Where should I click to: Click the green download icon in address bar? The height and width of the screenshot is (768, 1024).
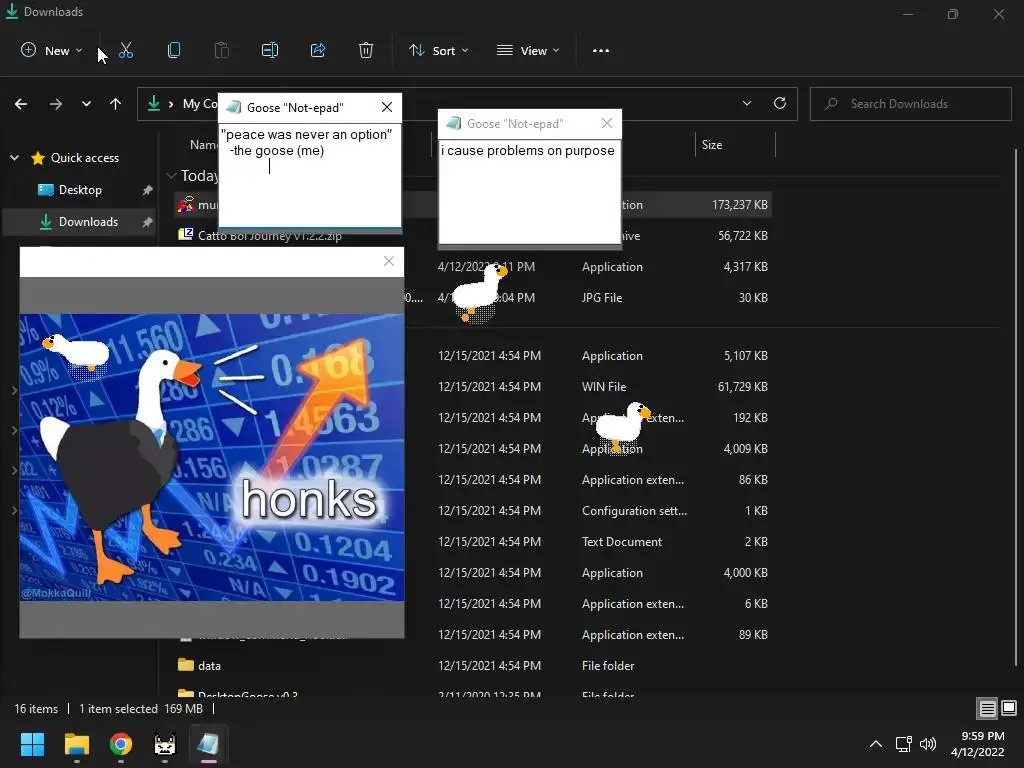coord(153,103)
